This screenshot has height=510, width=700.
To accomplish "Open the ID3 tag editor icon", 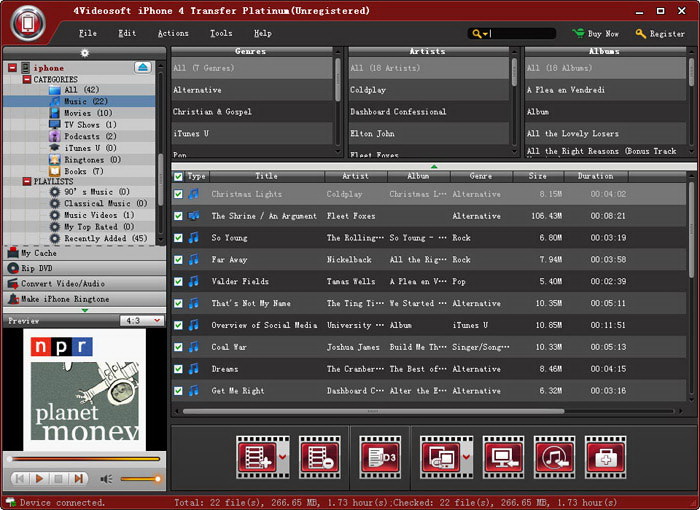I will tap(380, 455).
